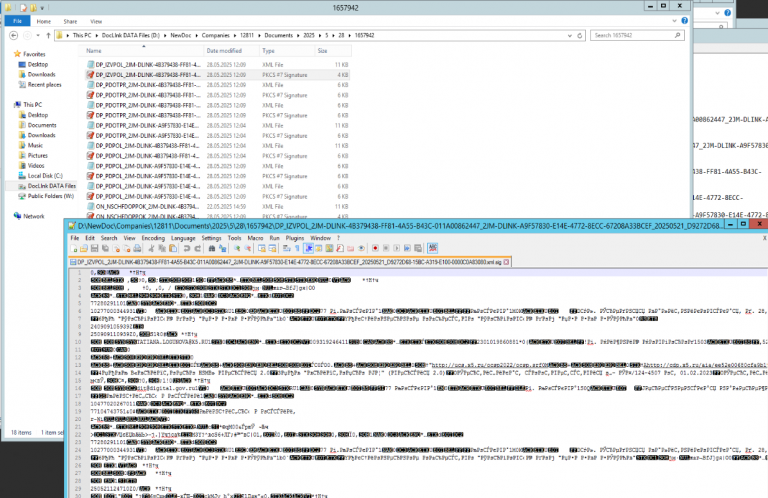This screenshot has height=498, width=768.
Task: Expand the address bar history dropdown in Explorer
Action: [570, 35]
